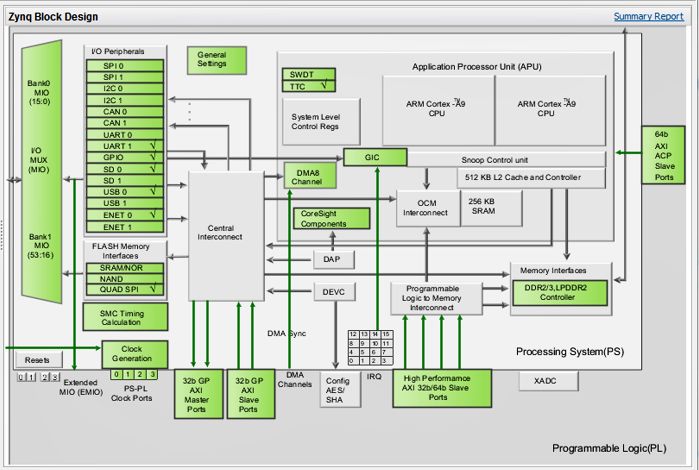Toggle the checked QUAD SPI flash interface
This screenshot has width=699, height=470.
[125, 289]
